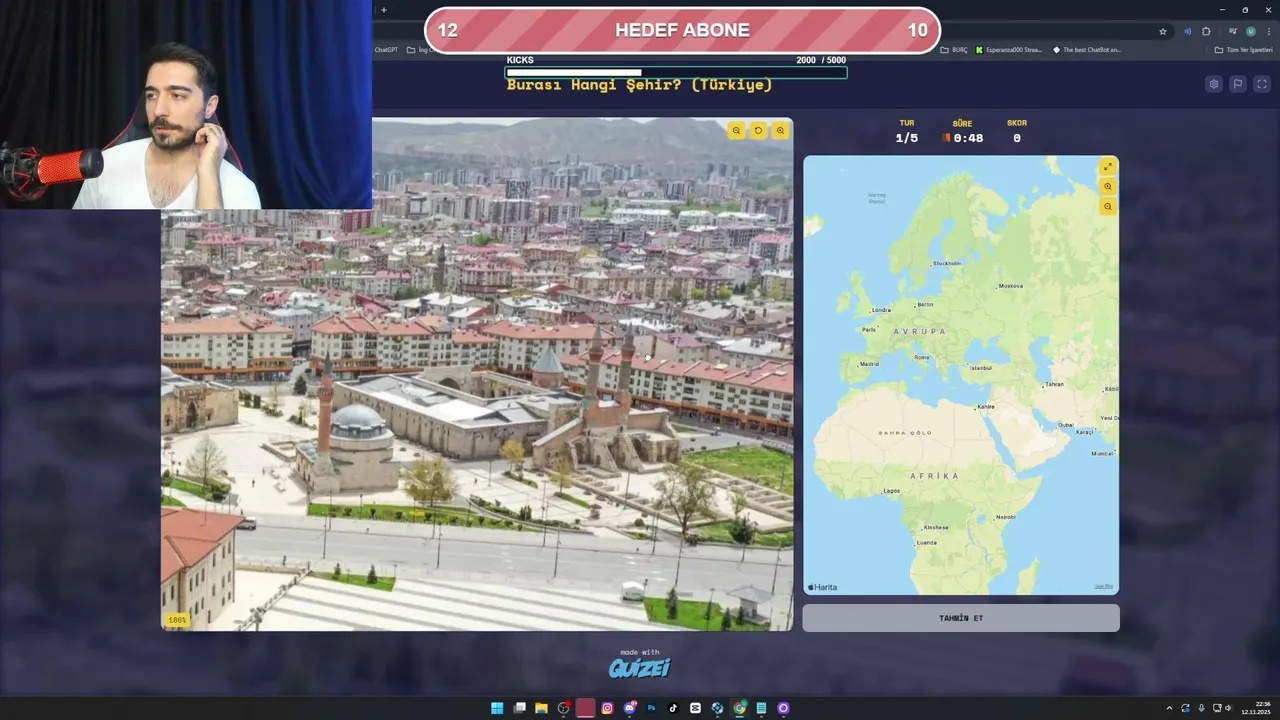Open the quiz settings gear
The image size is (1280, 720).
[1213, 84]
